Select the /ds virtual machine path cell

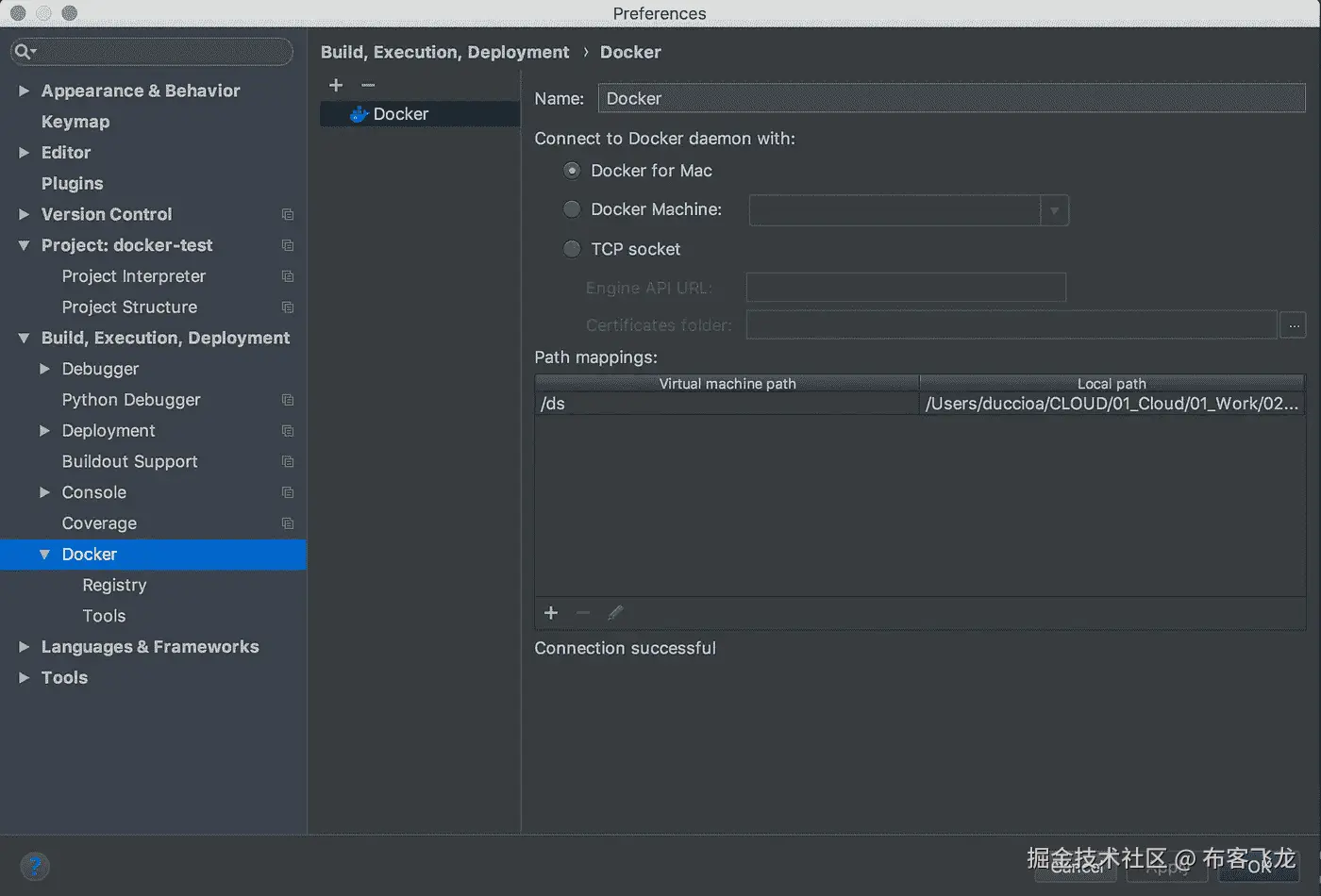[727, 404]
